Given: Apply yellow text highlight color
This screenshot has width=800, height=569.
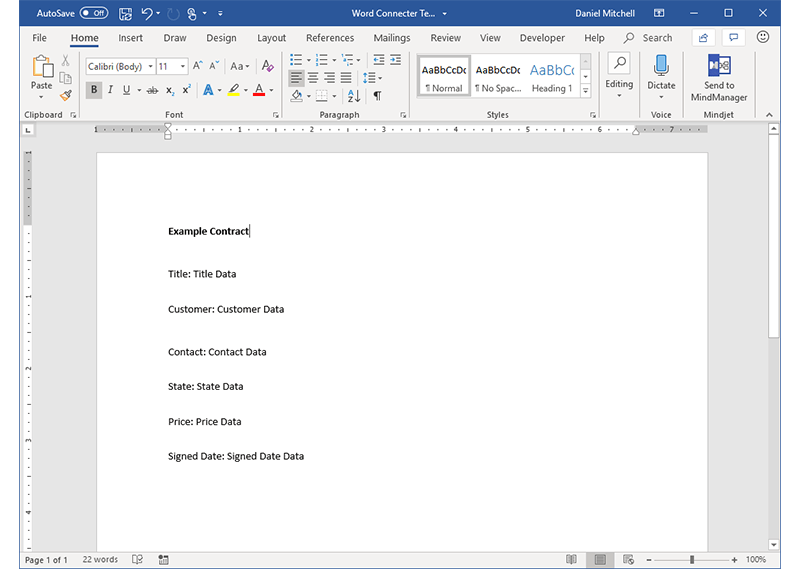Looking at the screenshot, I should pos(234,90).
